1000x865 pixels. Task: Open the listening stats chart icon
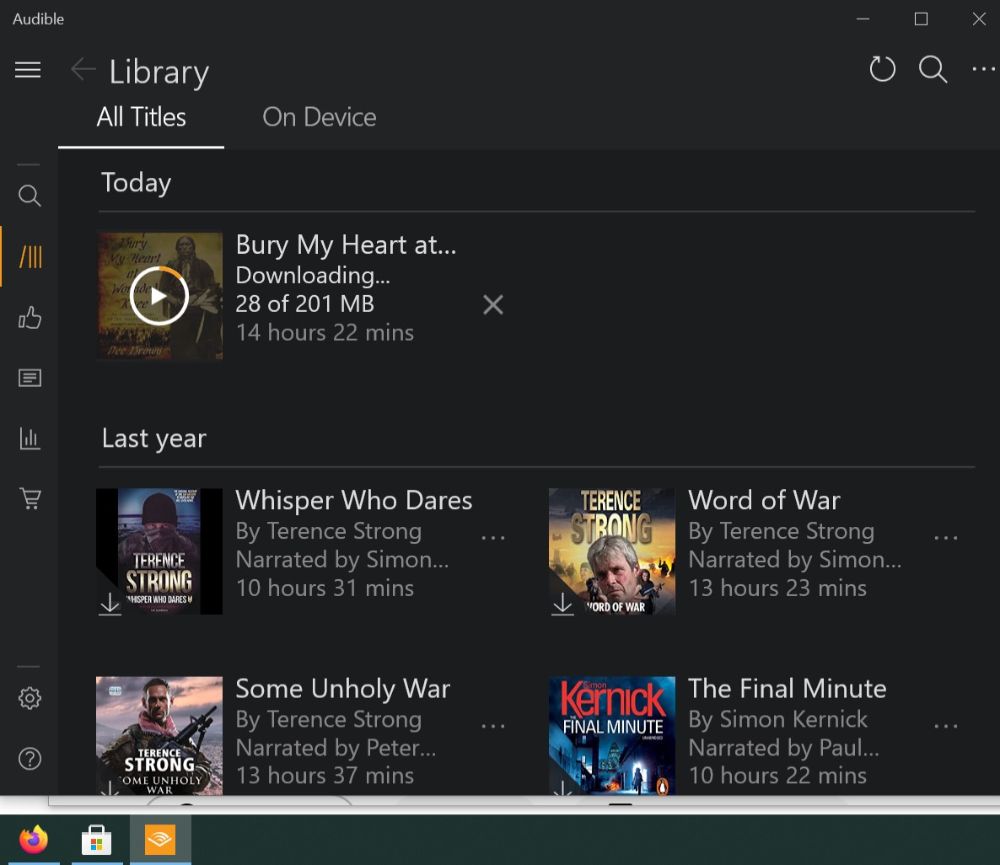(x=29, y=438)
